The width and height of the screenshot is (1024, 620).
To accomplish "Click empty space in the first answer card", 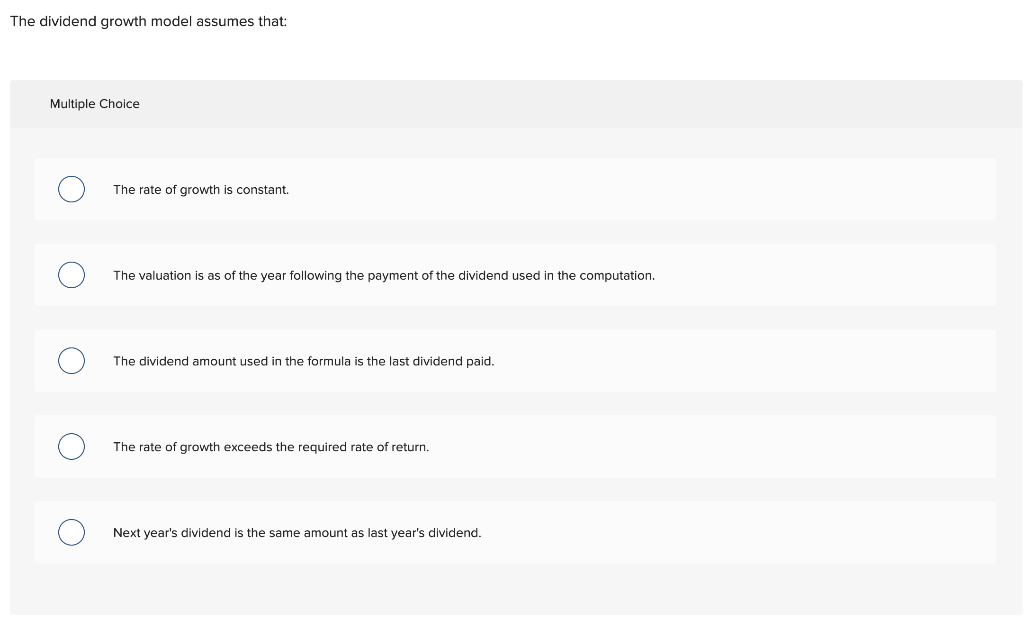I will tap(640, 189).
